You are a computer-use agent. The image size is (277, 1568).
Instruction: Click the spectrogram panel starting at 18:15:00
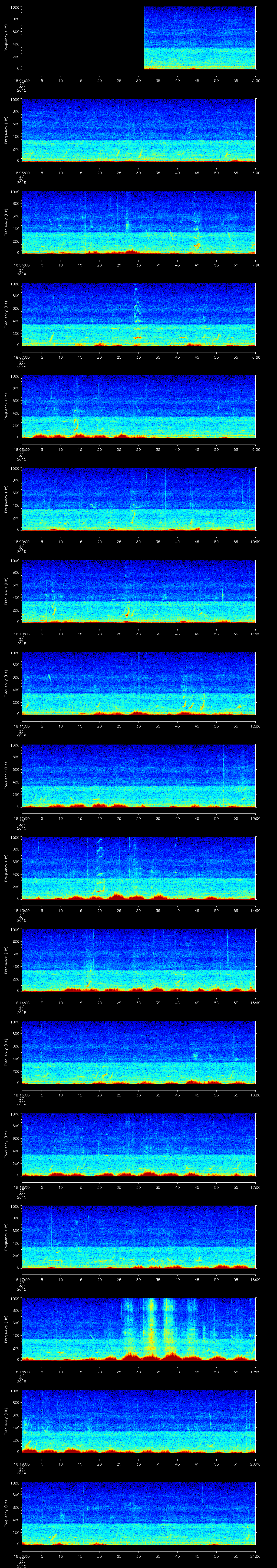(x=139, y=1052)
